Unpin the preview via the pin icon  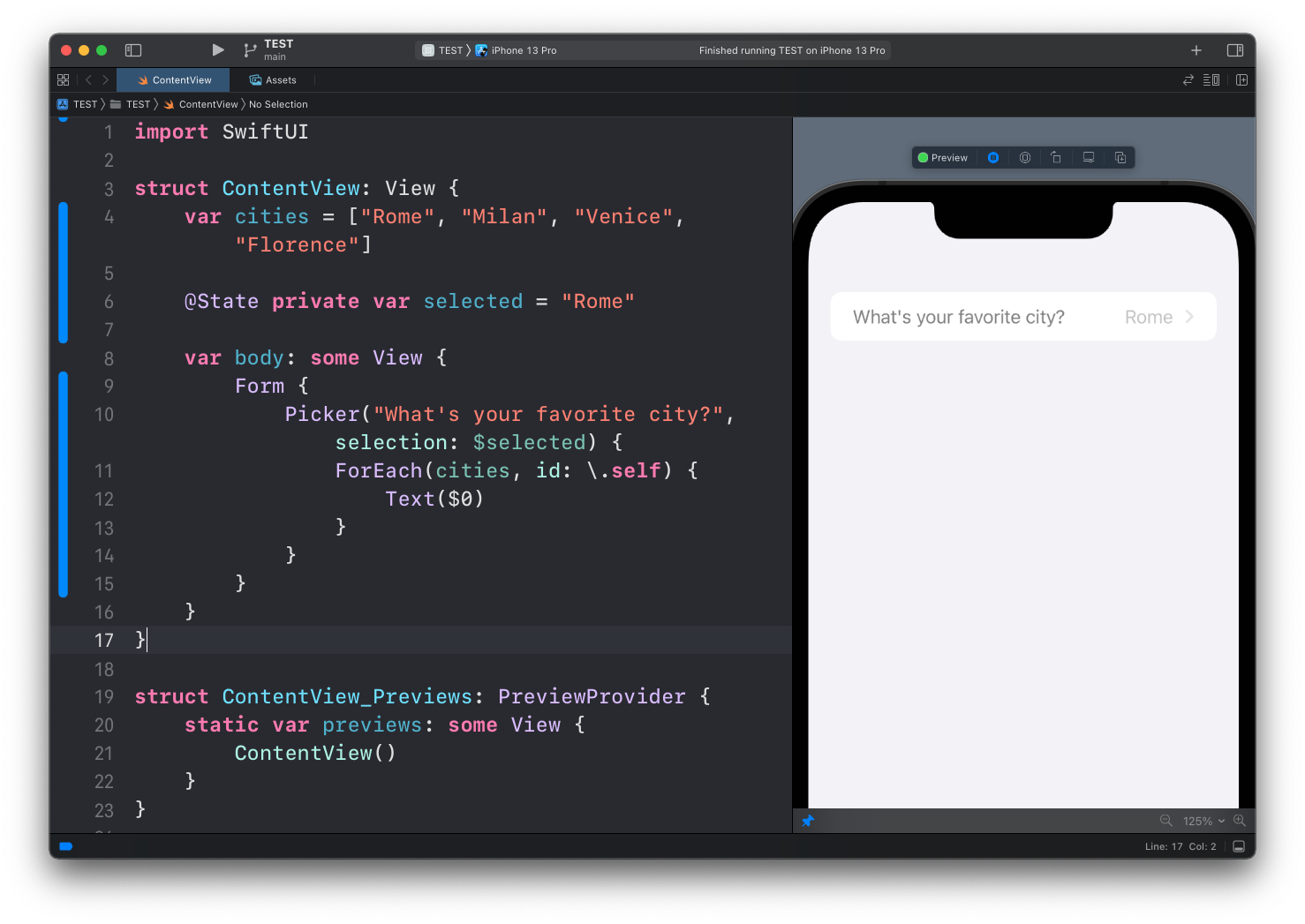click(x=808, y=821)
